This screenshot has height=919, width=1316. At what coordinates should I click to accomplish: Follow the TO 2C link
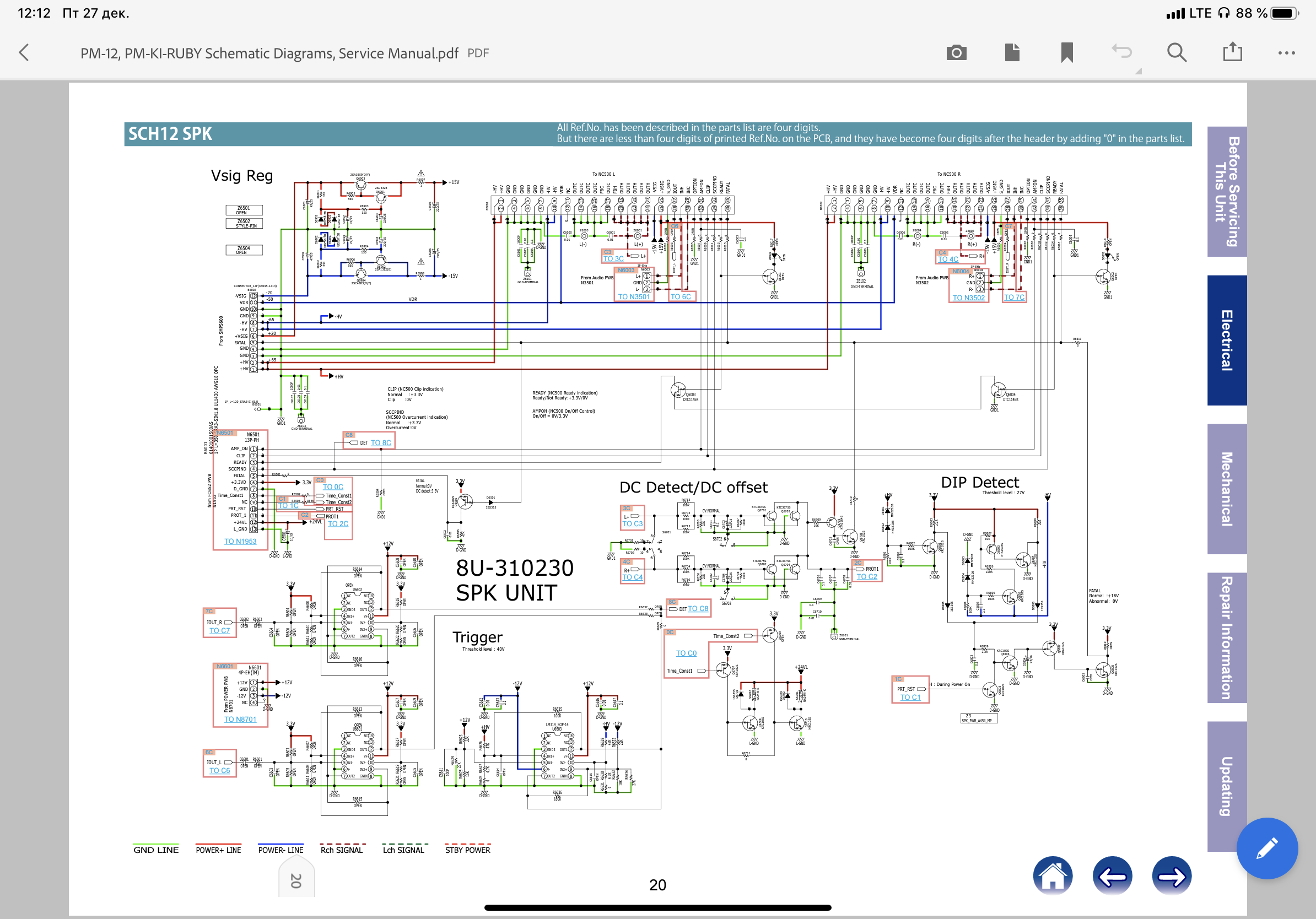coord(338,523)
